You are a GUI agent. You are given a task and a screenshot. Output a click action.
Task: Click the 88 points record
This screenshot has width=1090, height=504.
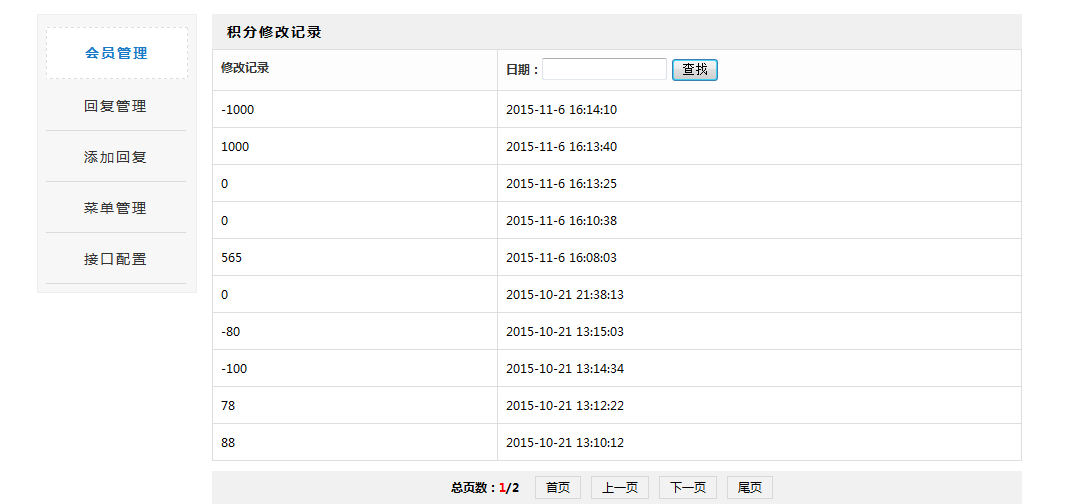click(229, 443)
